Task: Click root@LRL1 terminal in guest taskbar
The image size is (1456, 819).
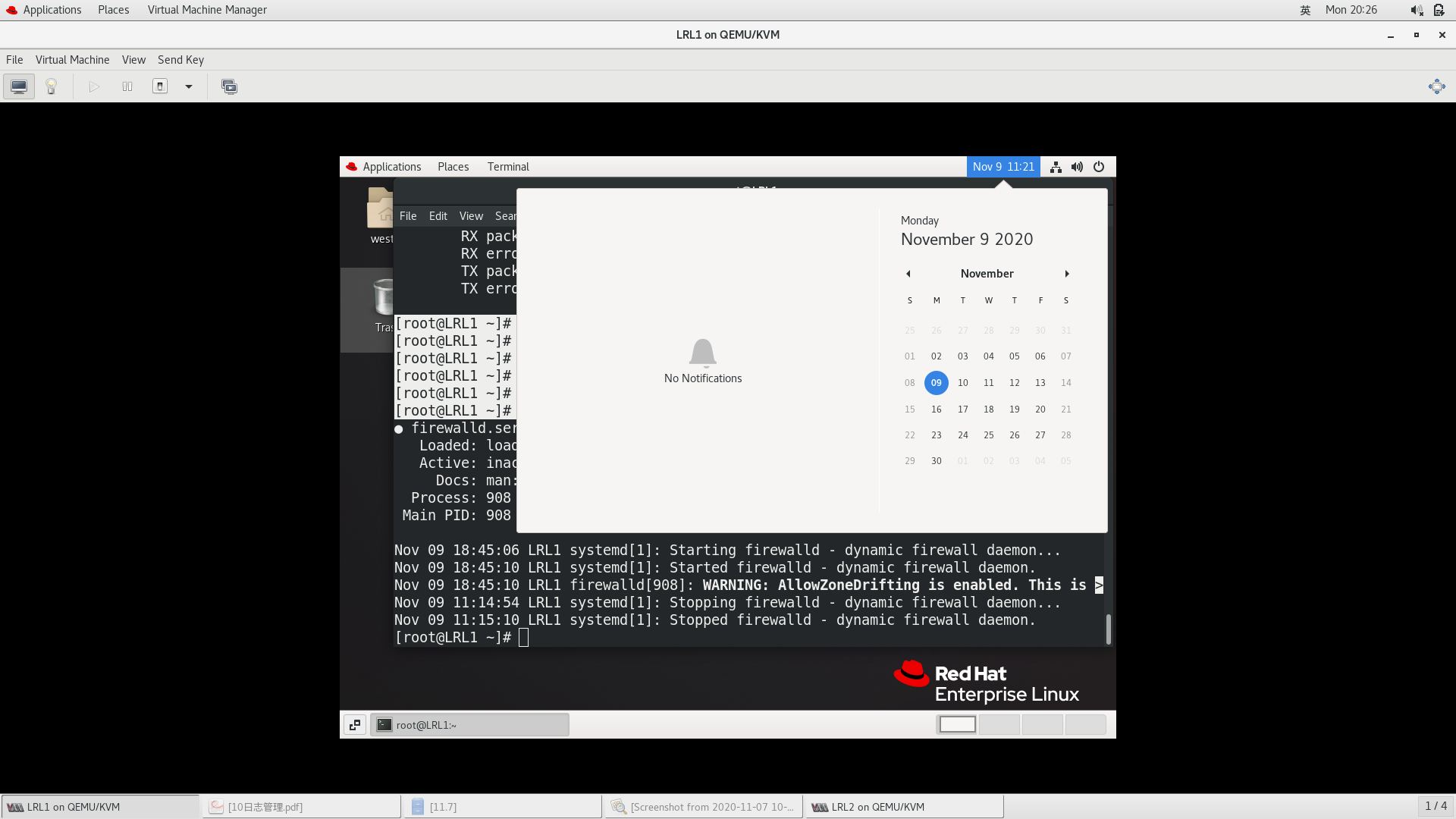Action: point(470,725)
